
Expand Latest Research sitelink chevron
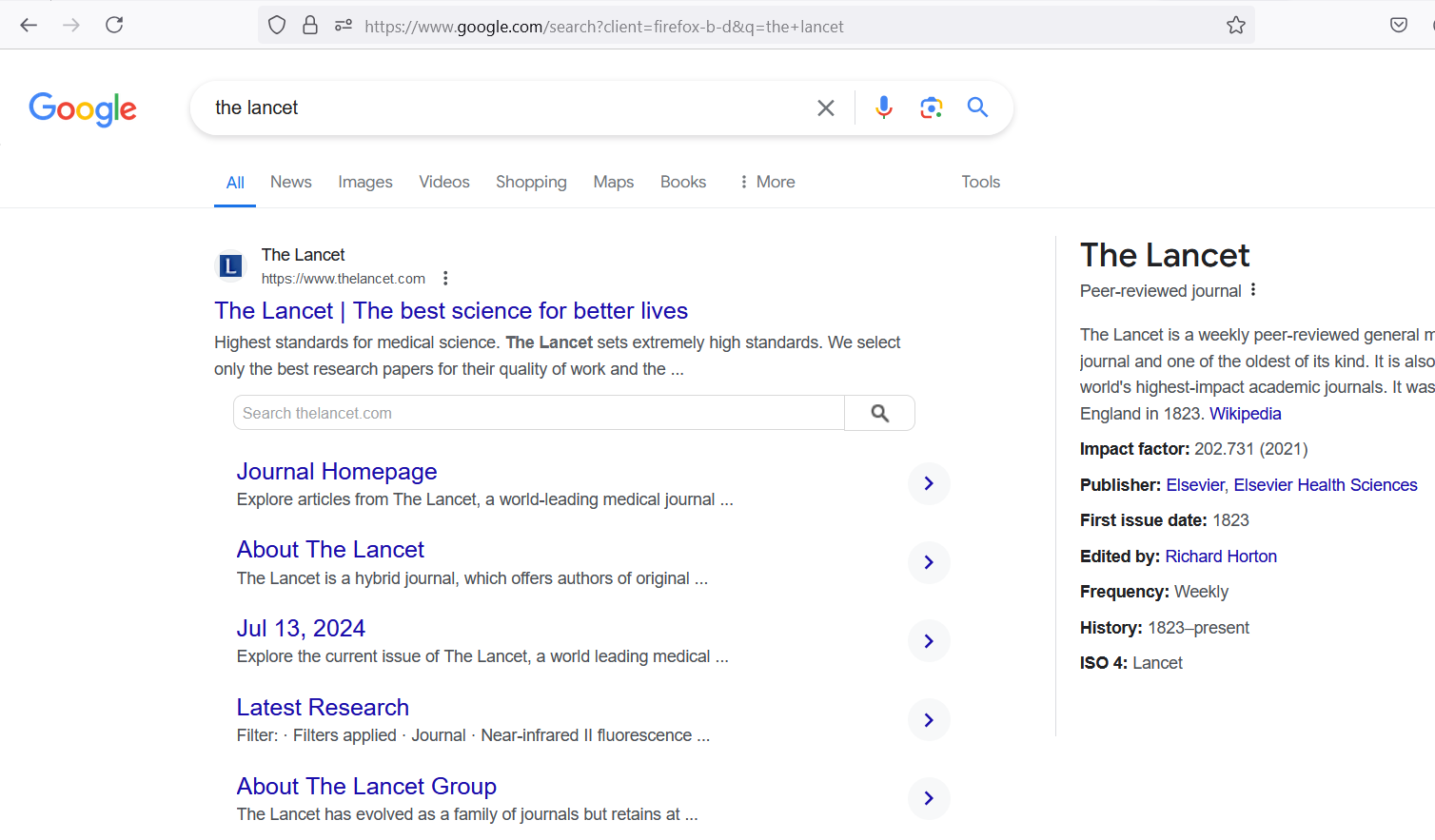click(x=929, y=720)
